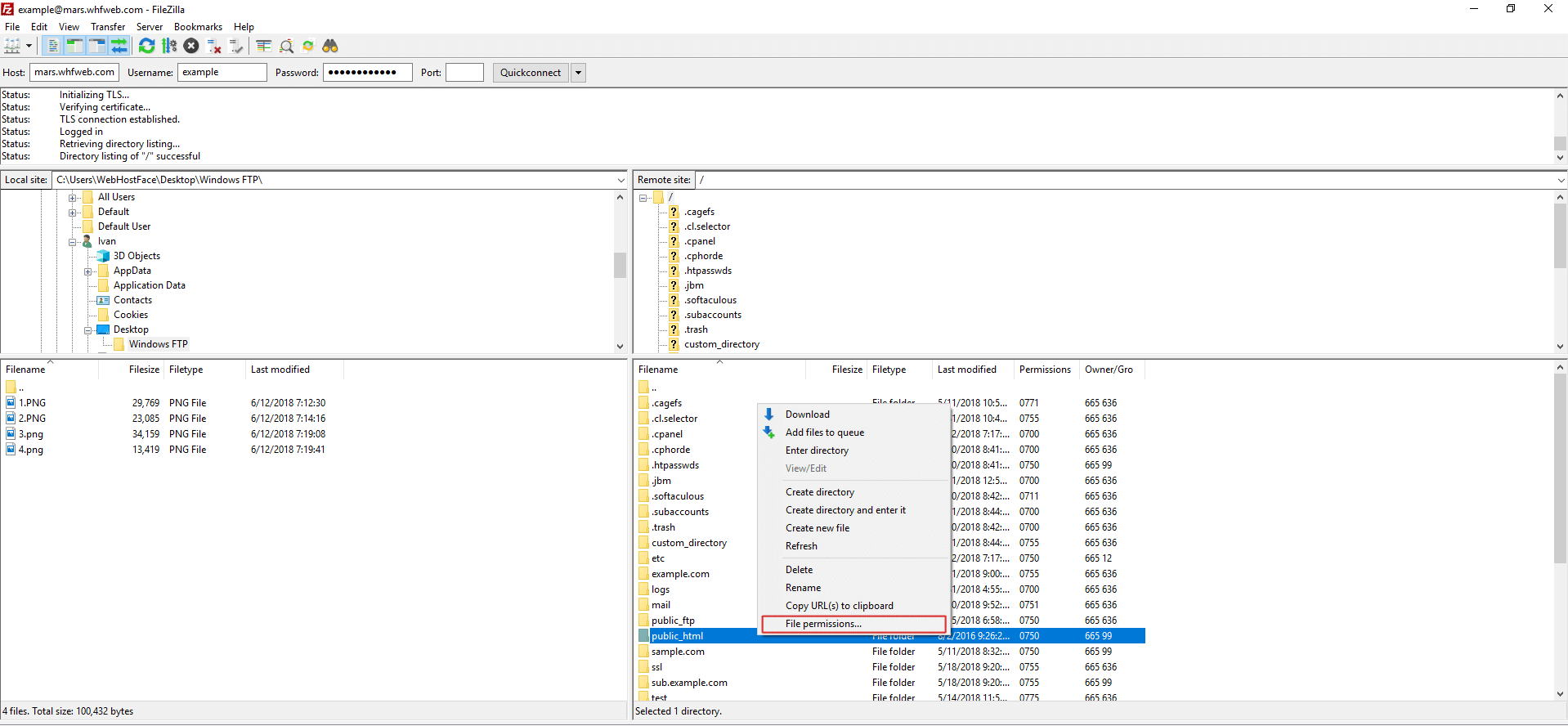Select custom_directory in remote tree
The height and width of the screenshot is (726, 1568).
pyautogui.click(x=722, y=344)
